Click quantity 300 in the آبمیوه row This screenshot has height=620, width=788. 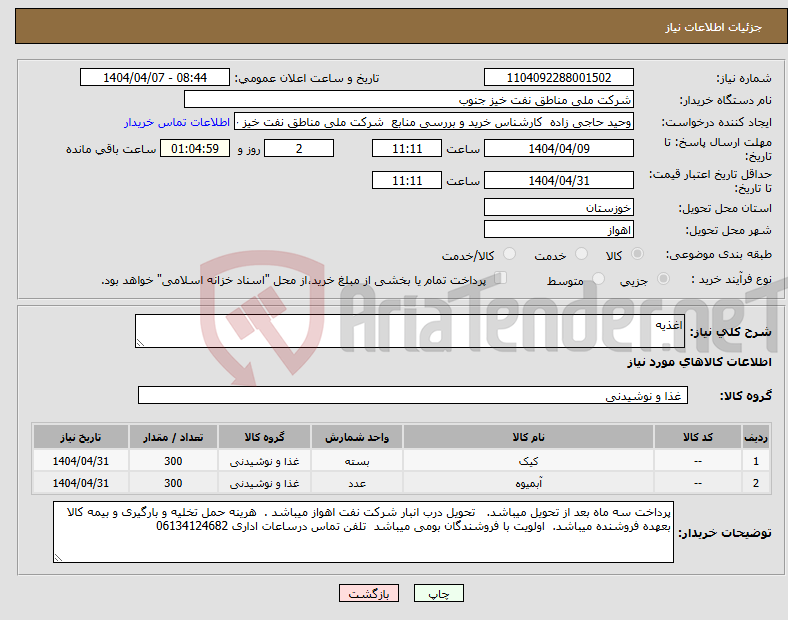coord(173,483)
